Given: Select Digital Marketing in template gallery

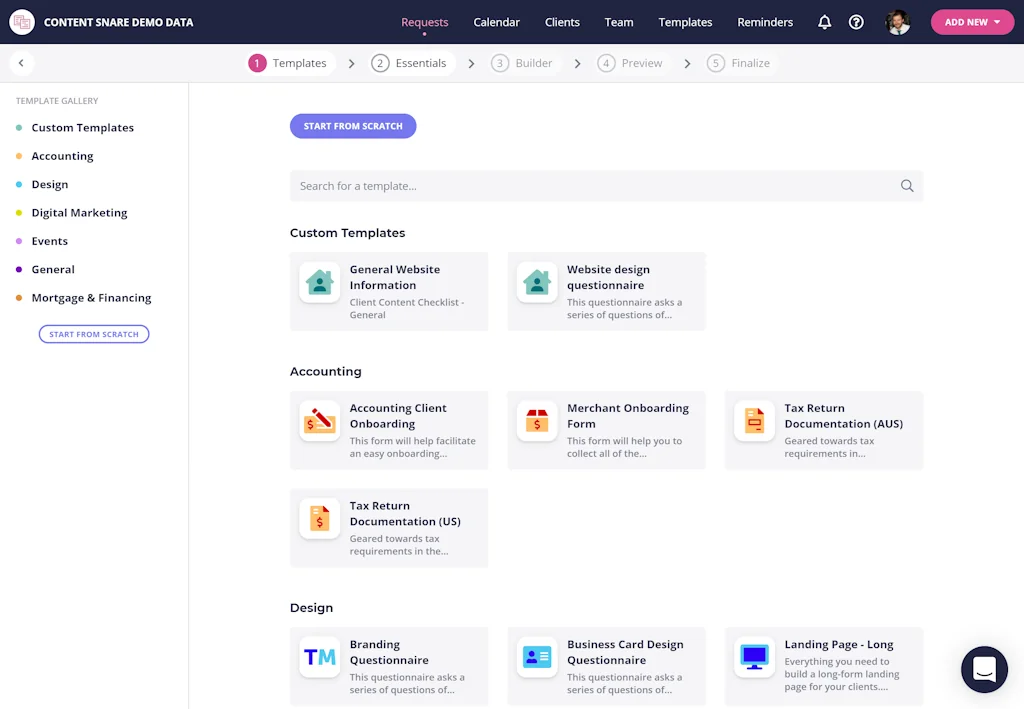Looking at the screenshot, I should (x=79, y=213).
